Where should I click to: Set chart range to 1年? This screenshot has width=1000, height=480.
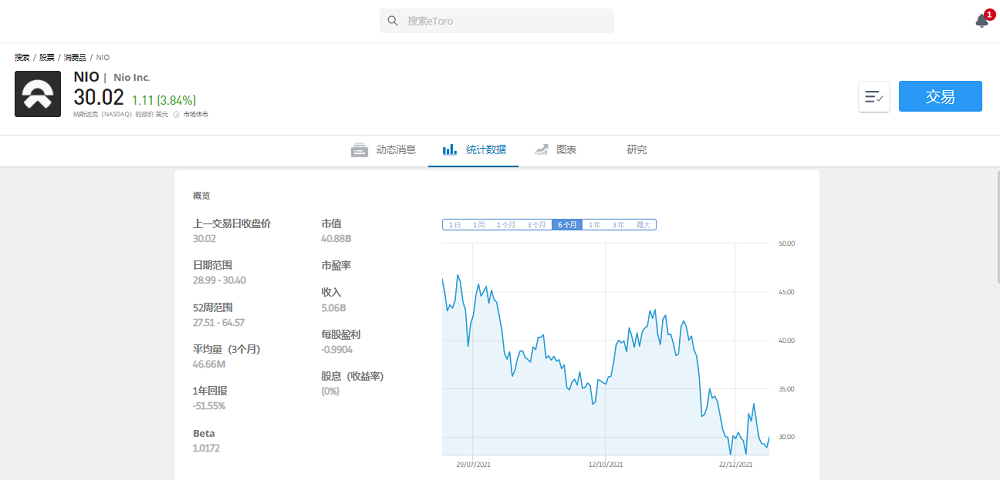click(x=594, y=224)
